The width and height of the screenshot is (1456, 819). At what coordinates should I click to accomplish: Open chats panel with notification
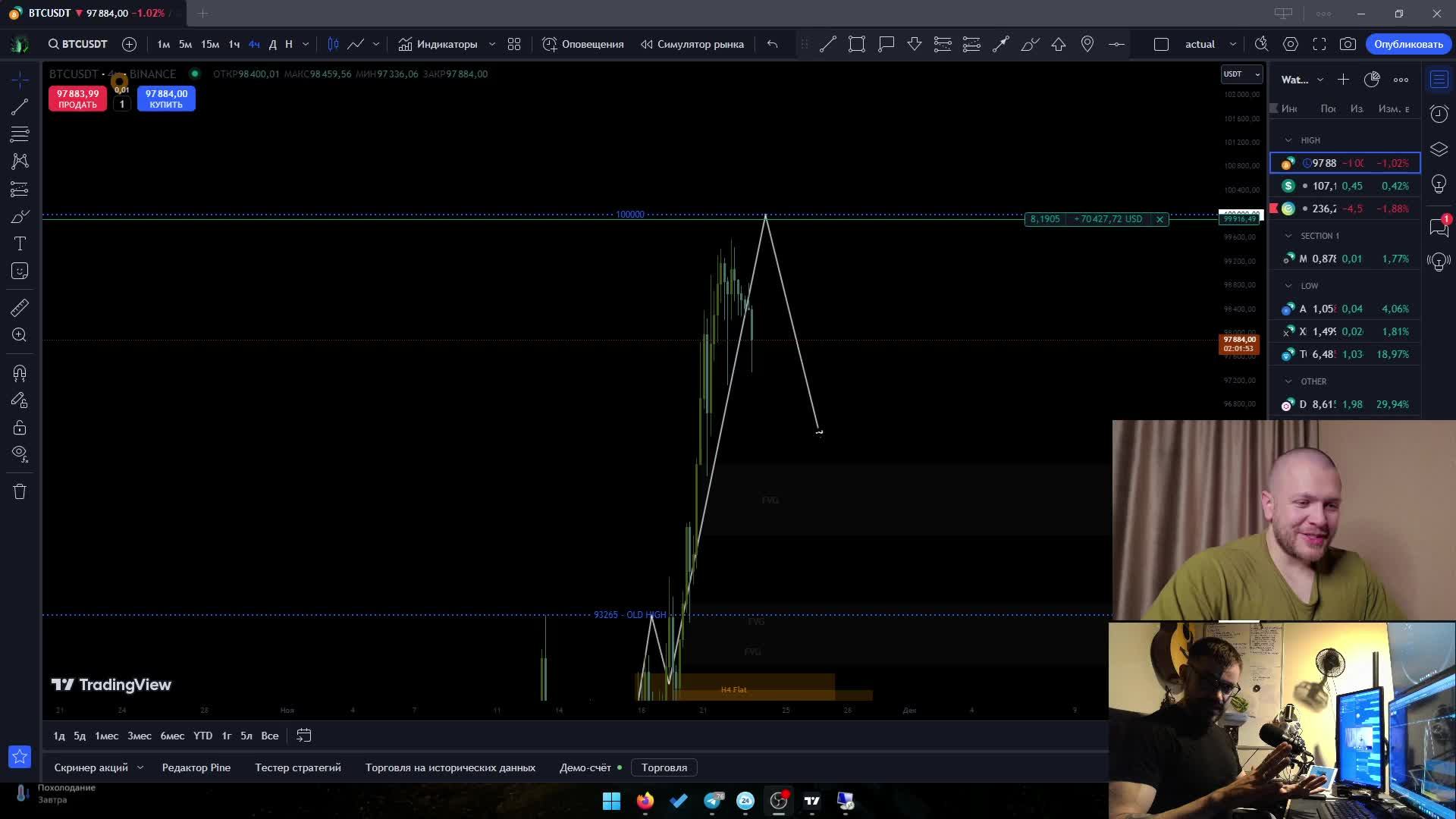[1439, 226]
